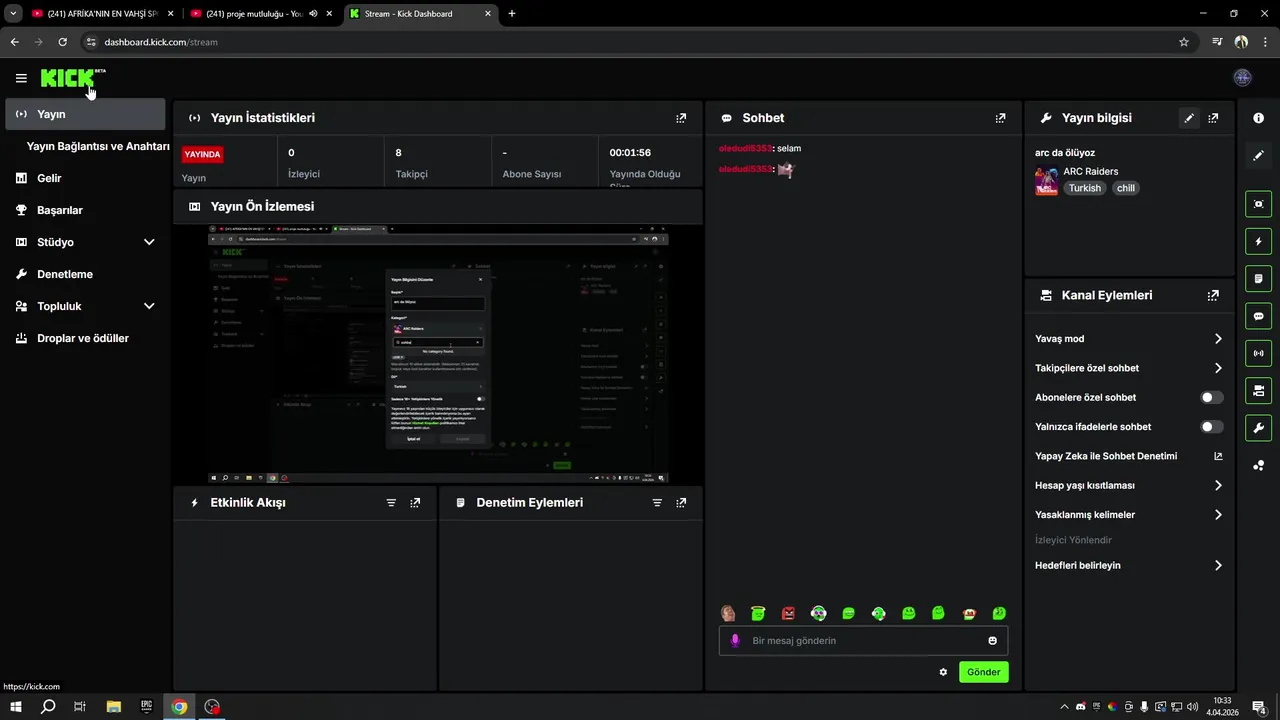Click the stream preview thumbnail
This screenshot has width=1280, height=720.
tap(438, 354)
